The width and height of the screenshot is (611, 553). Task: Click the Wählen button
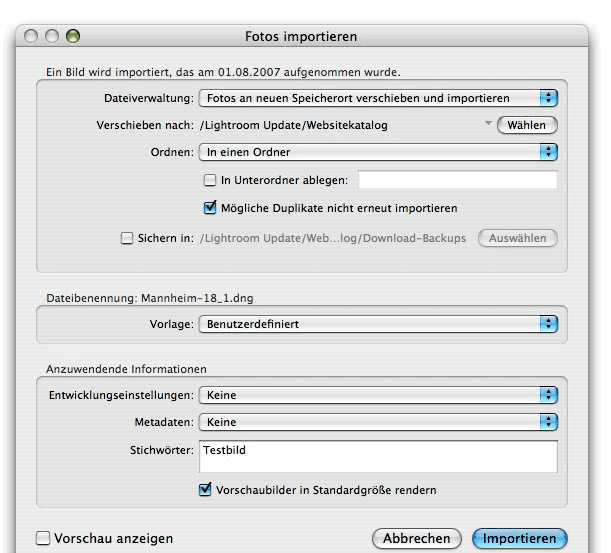pos(527,125)
